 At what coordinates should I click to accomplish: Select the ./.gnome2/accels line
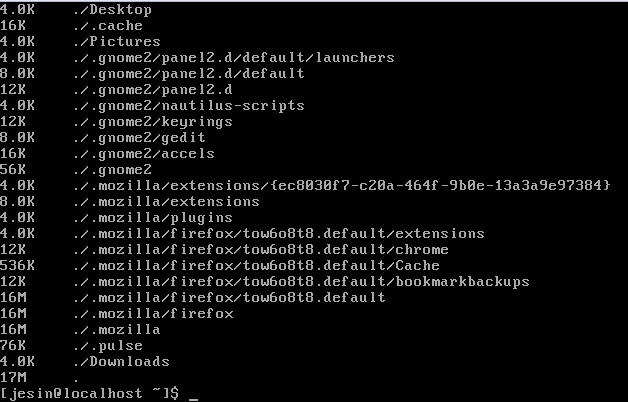coord(145,154)
